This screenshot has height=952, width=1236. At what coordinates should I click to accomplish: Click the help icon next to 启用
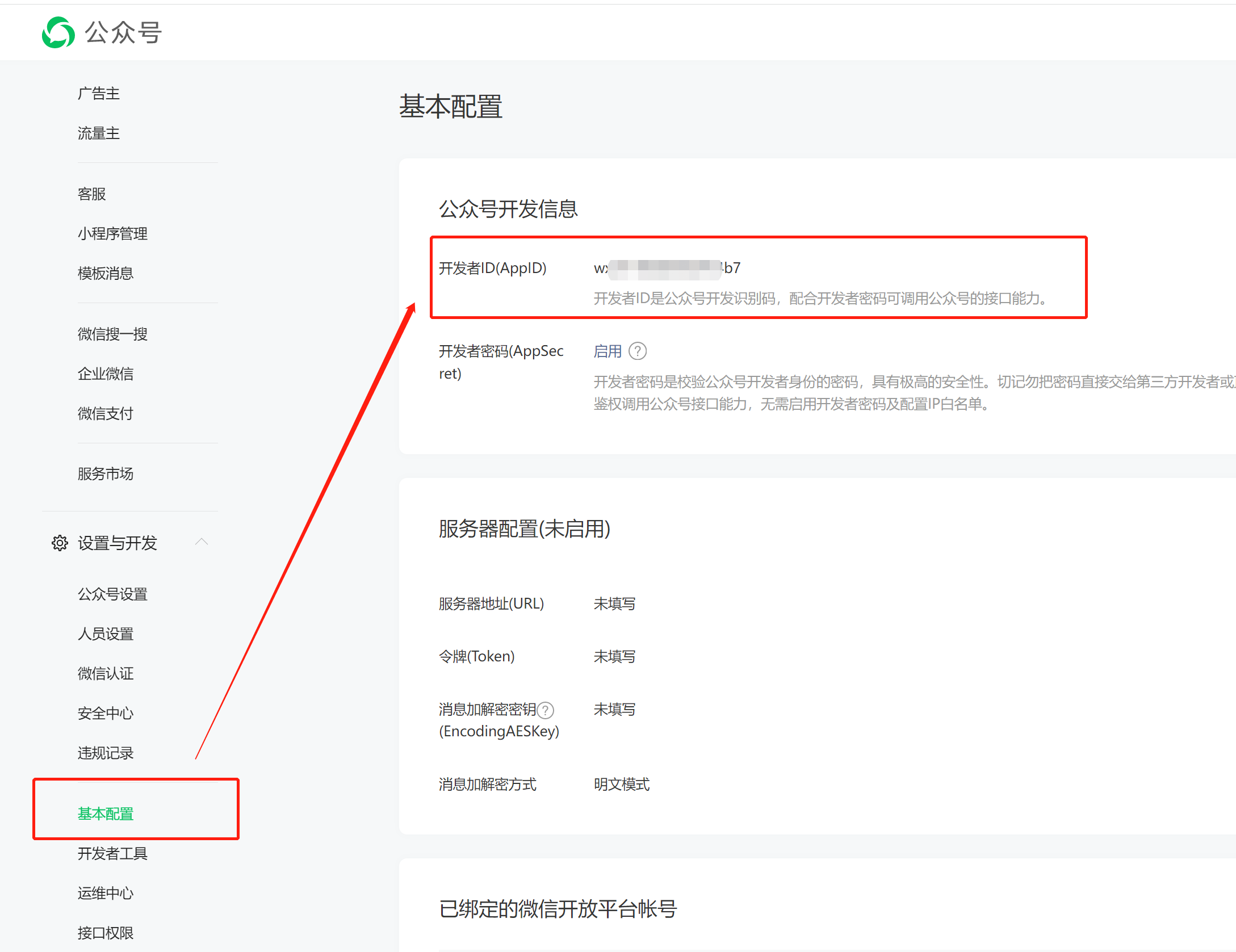638,351
